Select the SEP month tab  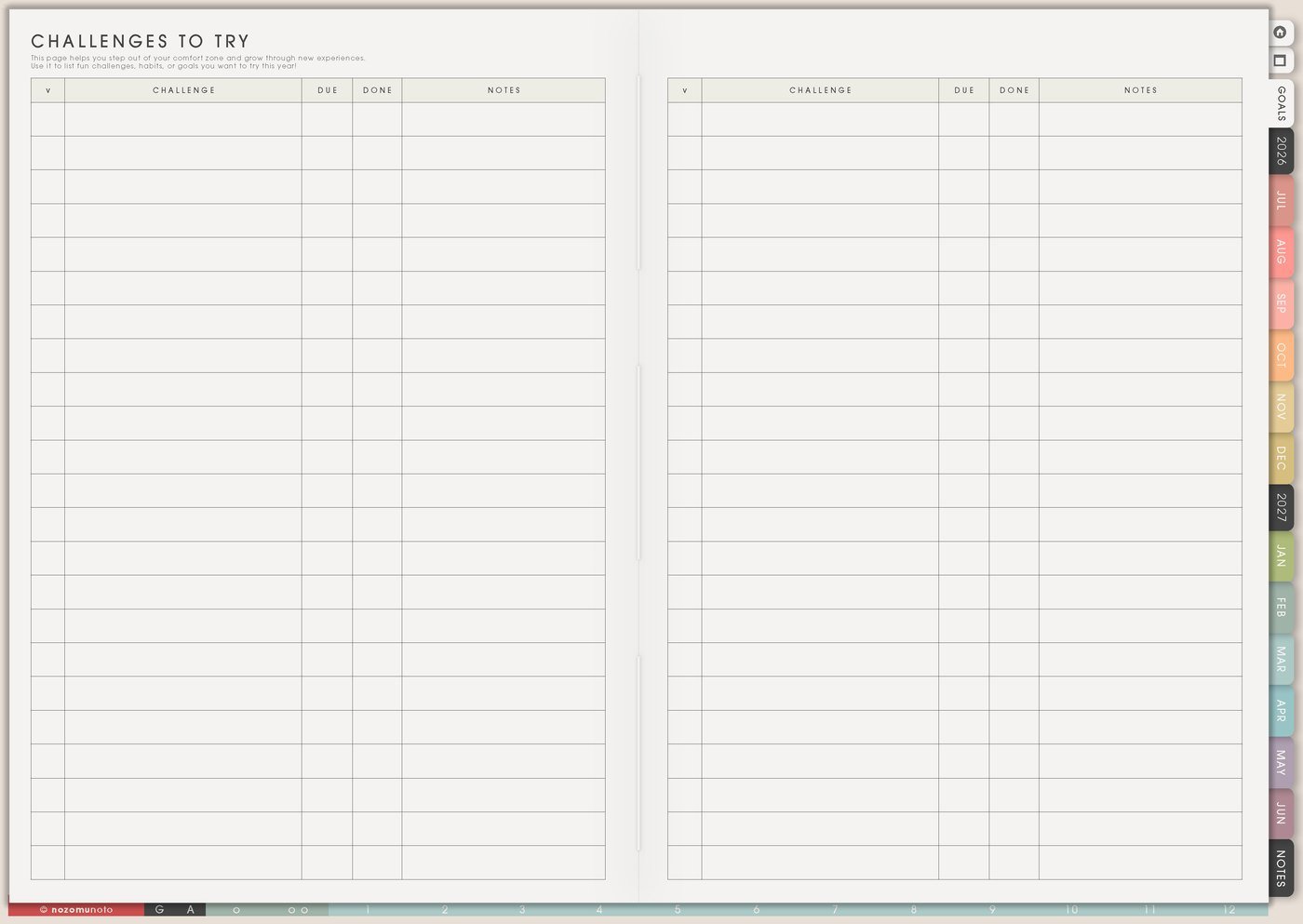point(1282,303)
